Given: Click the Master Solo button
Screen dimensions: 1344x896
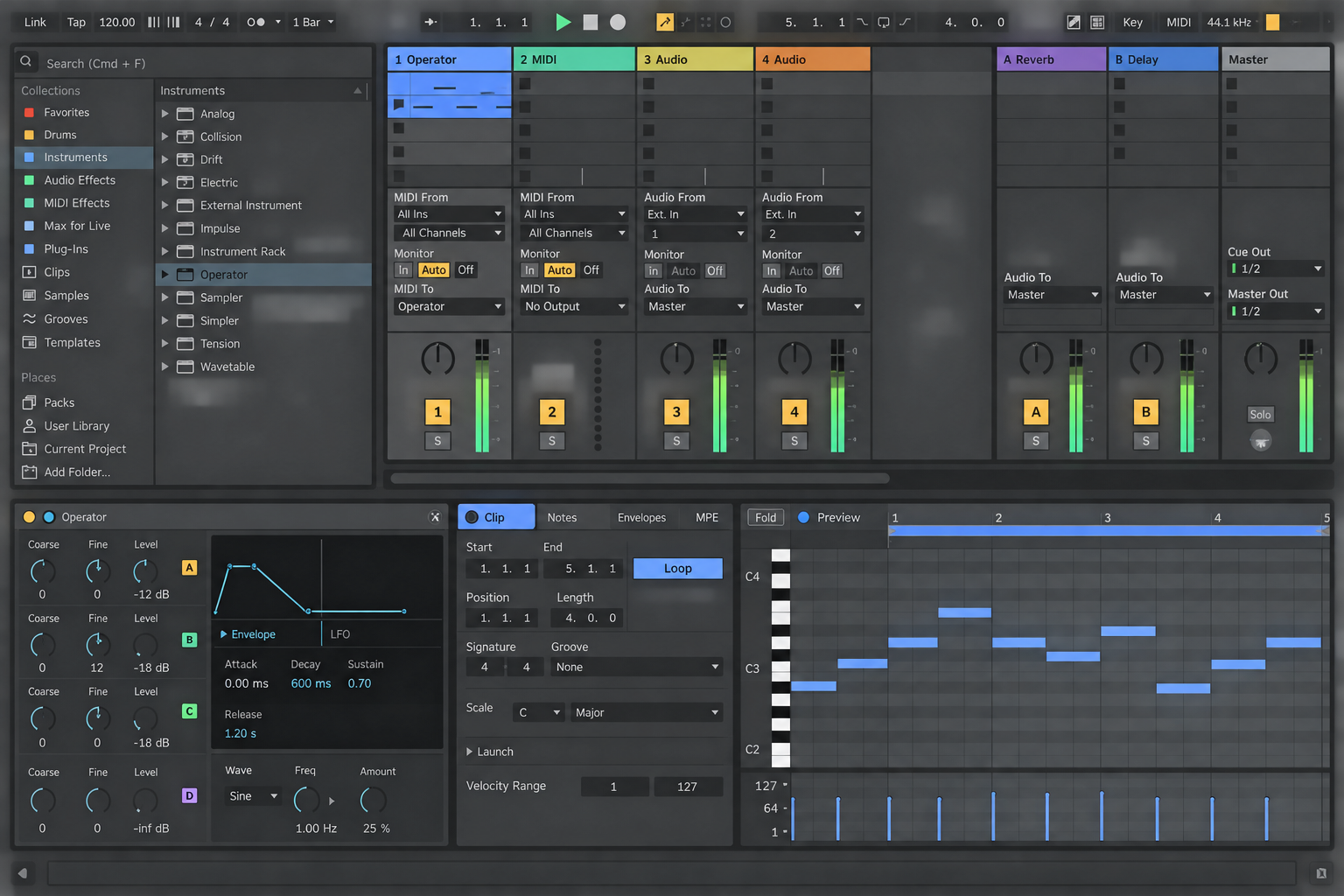Looking at the screenshot, I should click(1260, 415).
